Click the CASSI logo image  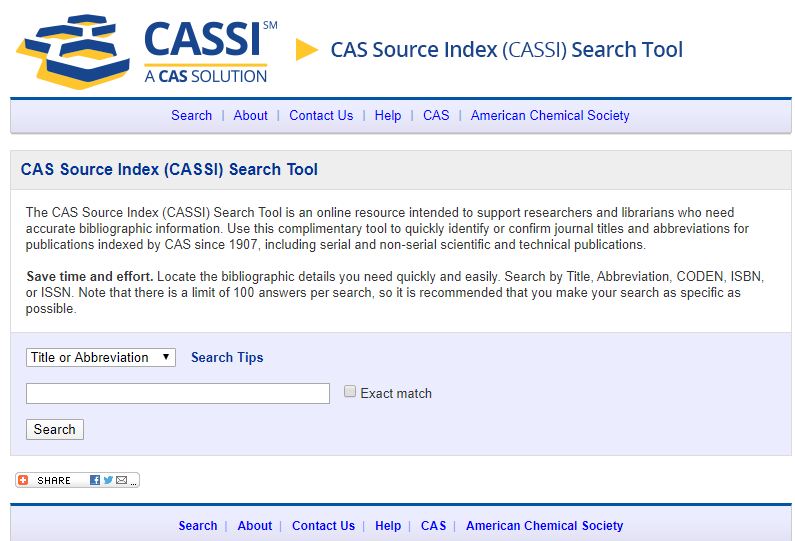(x=147, y=51)
